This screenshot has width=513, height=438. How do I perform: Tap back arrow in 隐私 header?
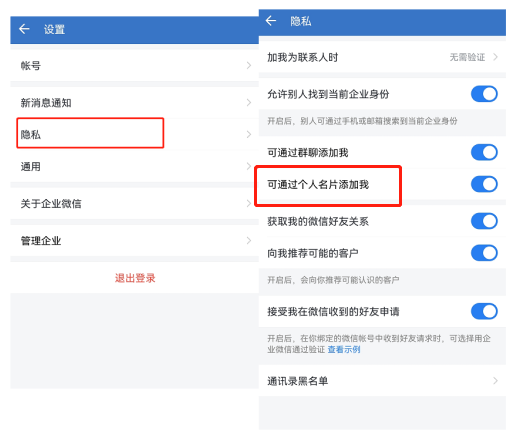coord(271,21)
